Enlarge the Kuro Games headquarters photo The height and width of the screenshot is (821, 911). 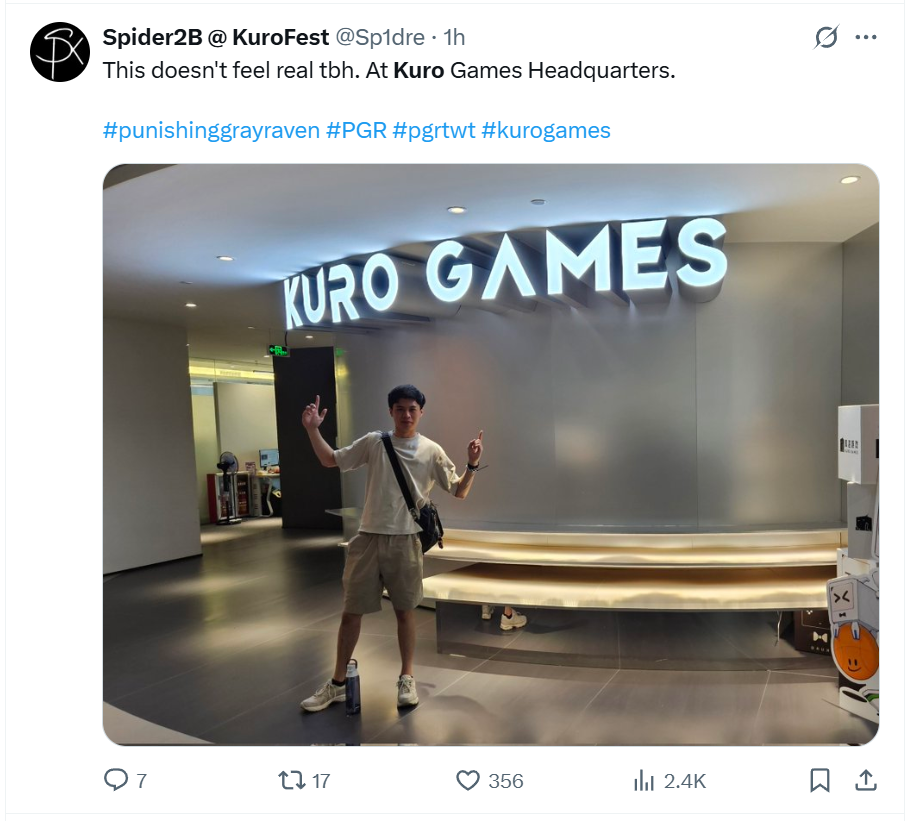491,454
